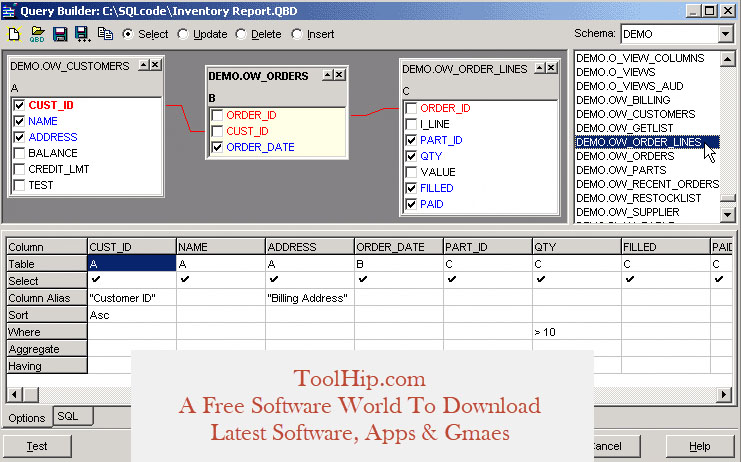Uncheck QTY in the OW_ORDER_LINES table

411,156
